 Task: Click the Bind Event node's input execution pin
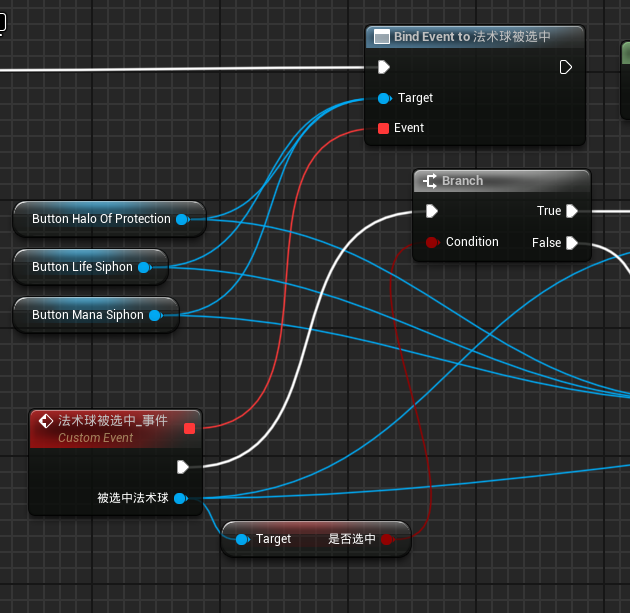pos(384,67)
